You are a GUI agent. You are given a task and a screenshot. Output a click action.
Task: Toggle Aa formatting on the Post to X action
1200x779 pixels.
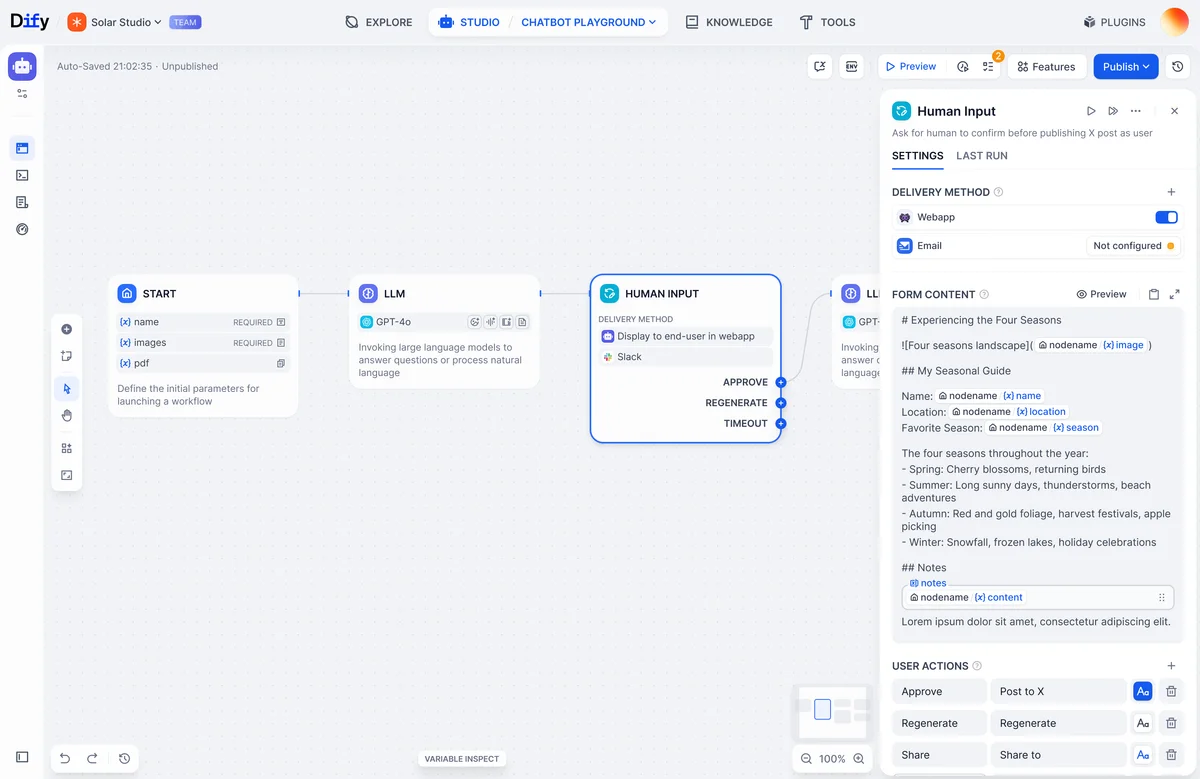1142,691
